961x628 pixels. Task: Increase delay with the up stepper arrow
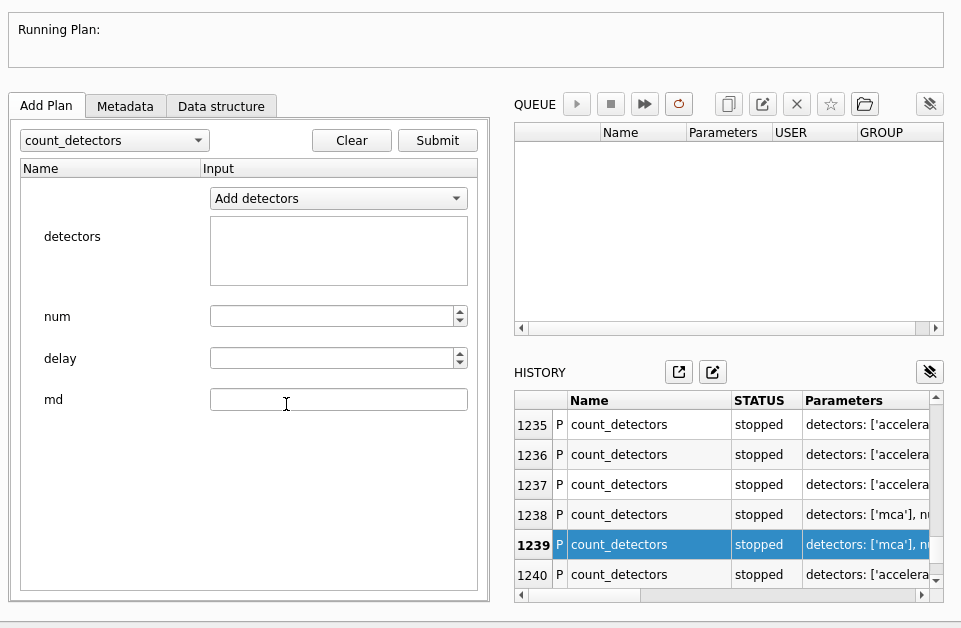point(460,354)
